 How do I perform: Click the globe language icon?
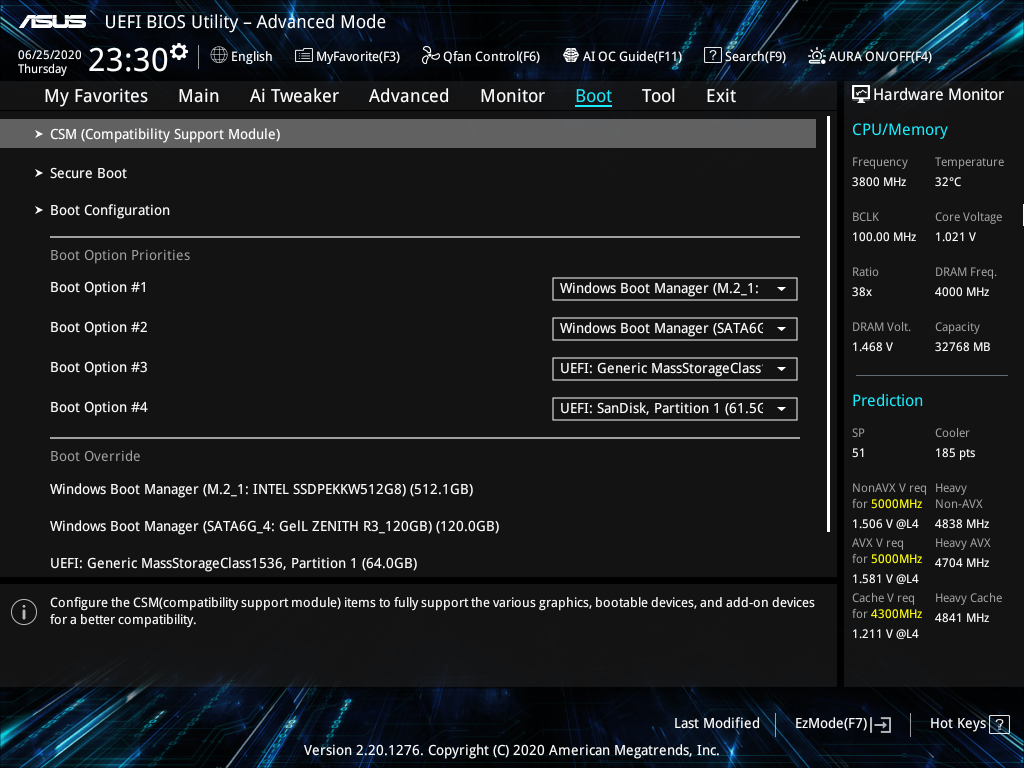click(219, 56)
